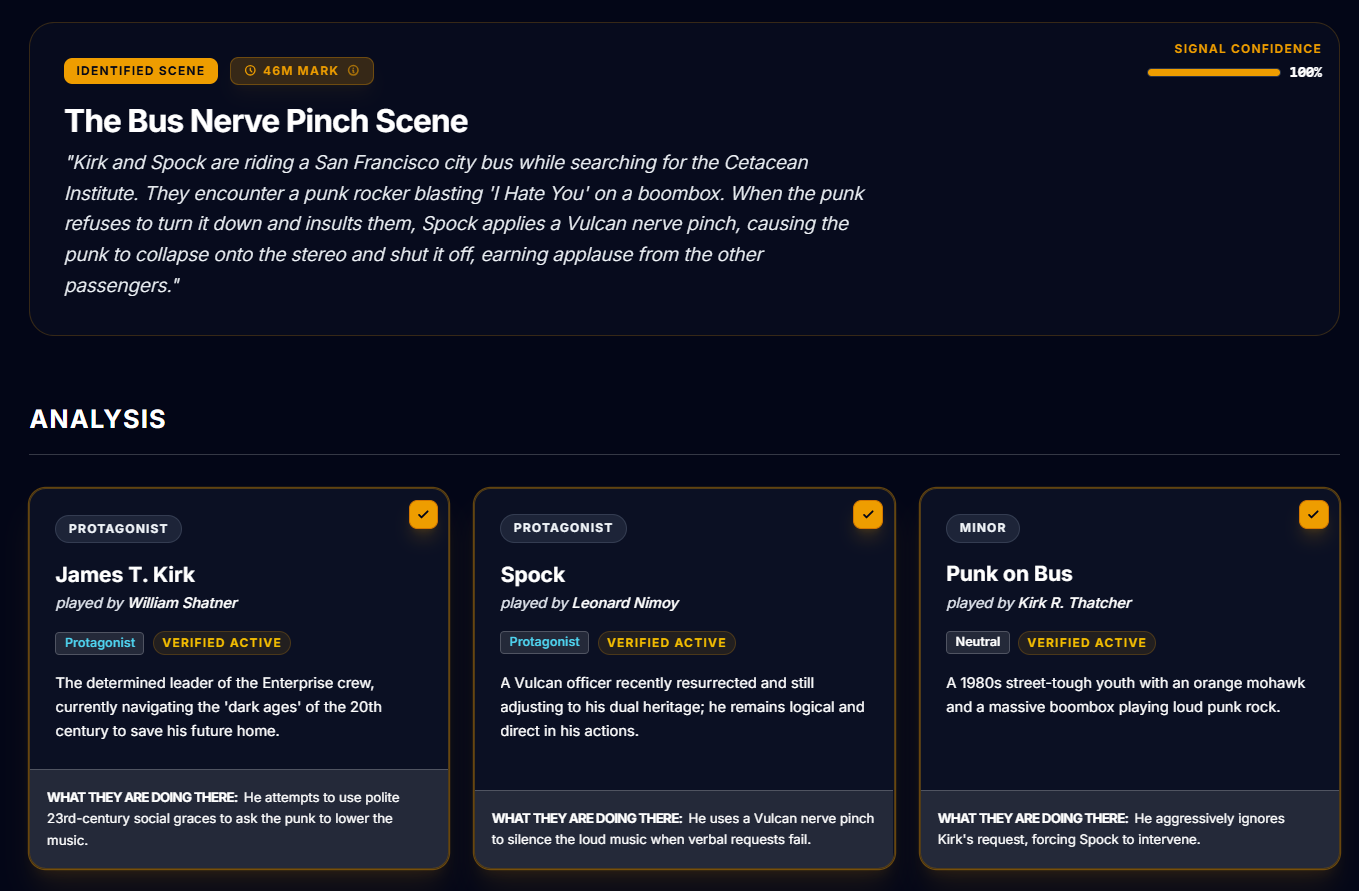Screen dimensions: 1359x891
Task: Click the blue Protagonist chip on Kirk card
Action: tap(100, 643)
